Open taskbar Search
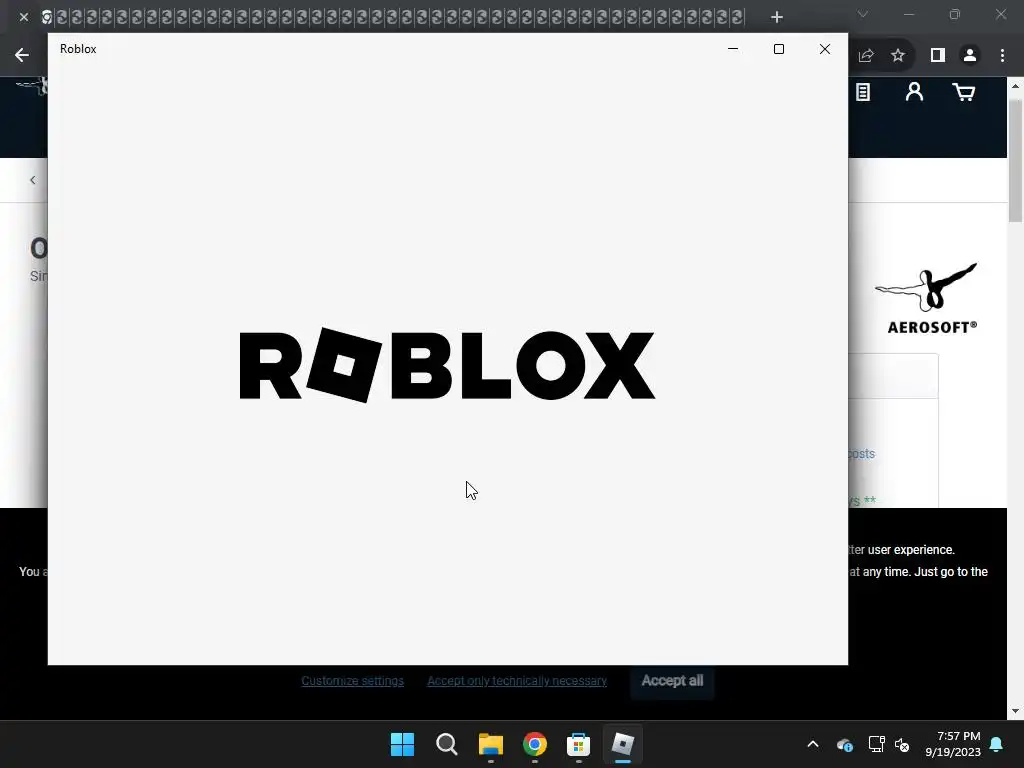Image resolution: width=1024 pixels, height=768 pixels. coord(447,744)
